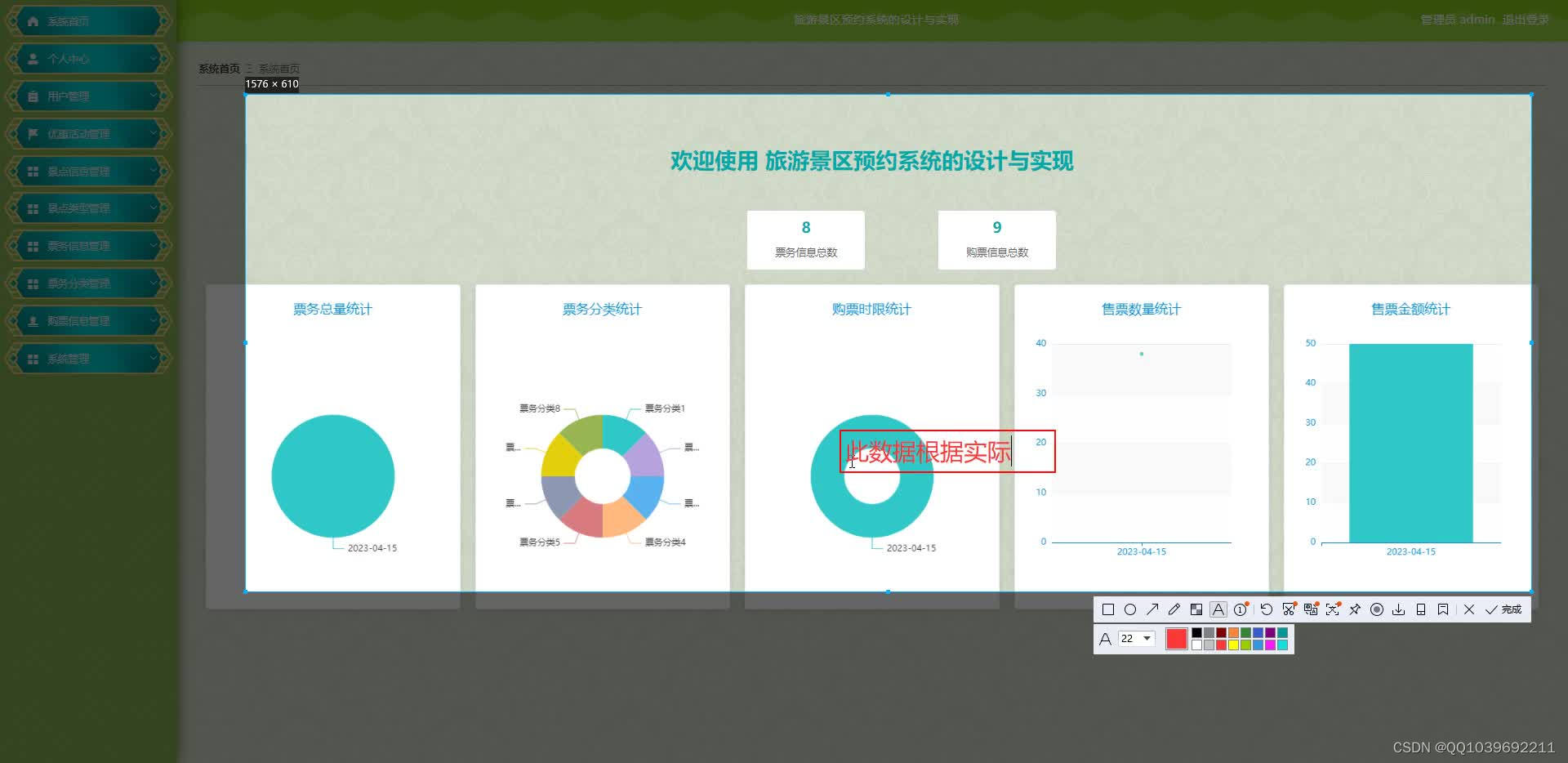The image size is (1568, 763).
Task: Pick the magenta color swatch
Action: [x=1270, y=645]
